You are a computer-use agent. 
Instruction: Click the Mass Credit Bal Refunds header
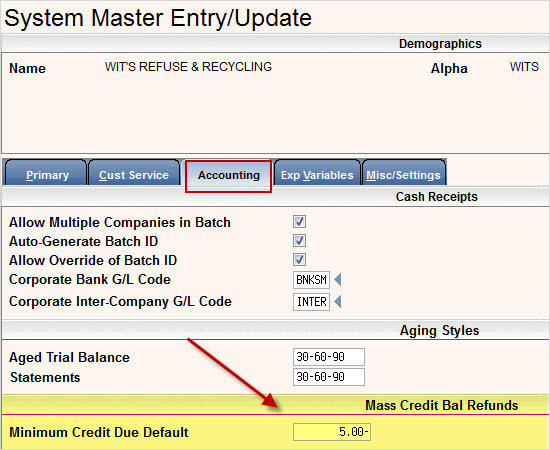click(442, 405)
